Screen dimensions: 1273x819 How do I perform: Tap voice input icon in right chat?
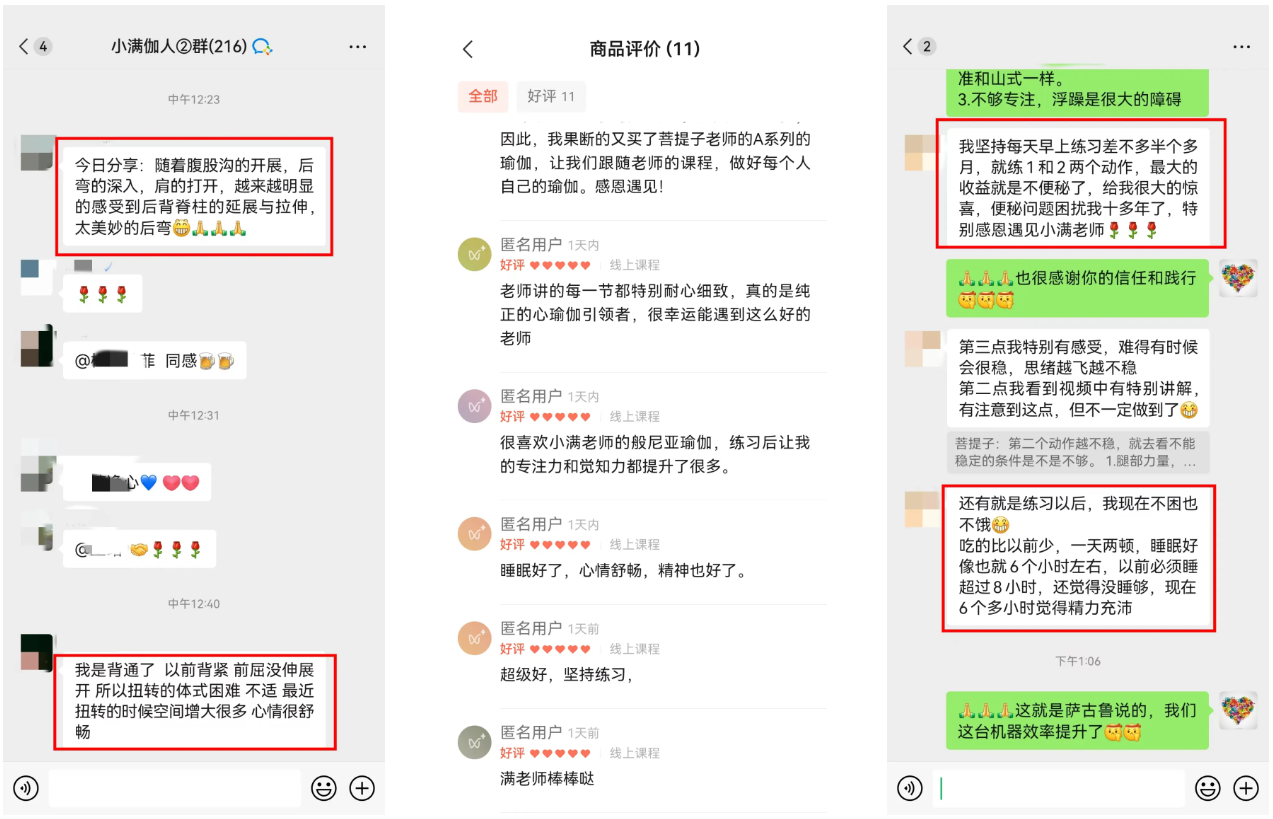[910, 788]
